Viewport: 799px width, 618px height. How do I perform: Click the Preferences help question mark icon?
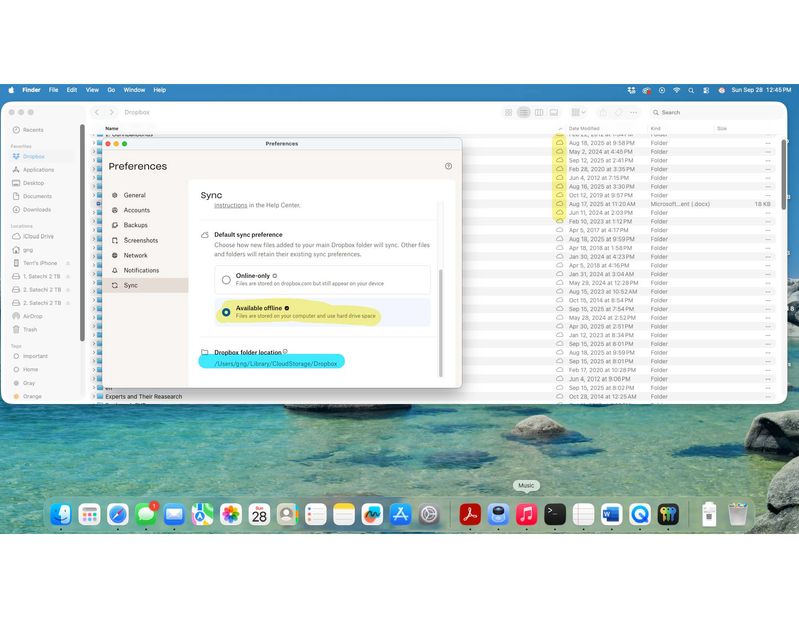coord(448,166)
